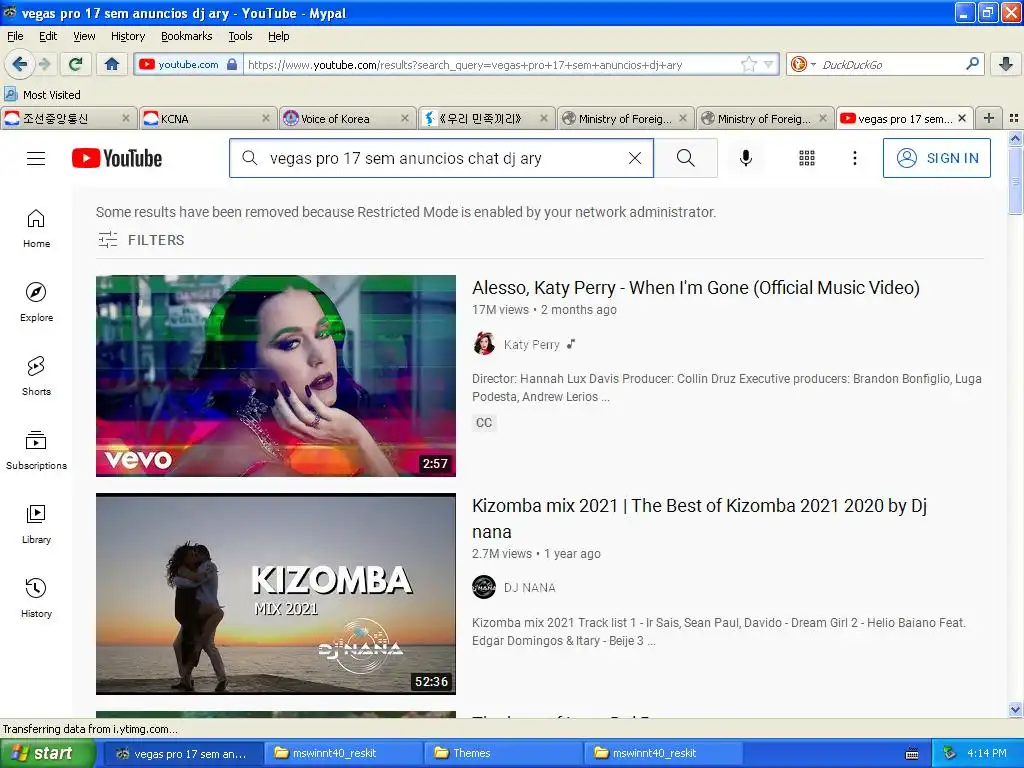Open the Kizomba Mix 2021 thumbnail
The width and height of the screenshot is (1024, 768).
(276, 594)
